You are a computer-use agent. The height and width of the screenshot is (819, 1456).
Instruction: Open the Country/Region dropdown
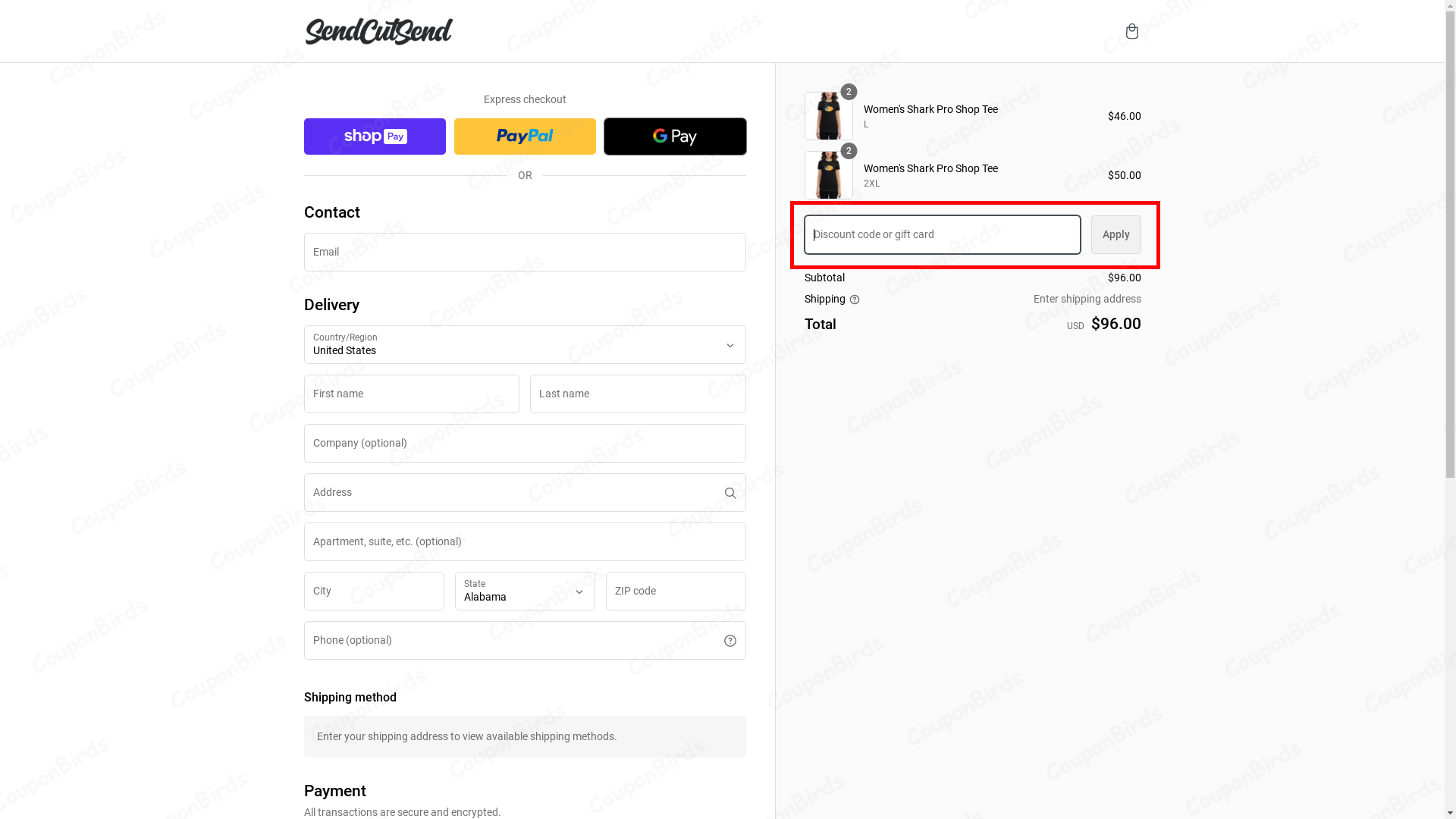tap(524, 345)
